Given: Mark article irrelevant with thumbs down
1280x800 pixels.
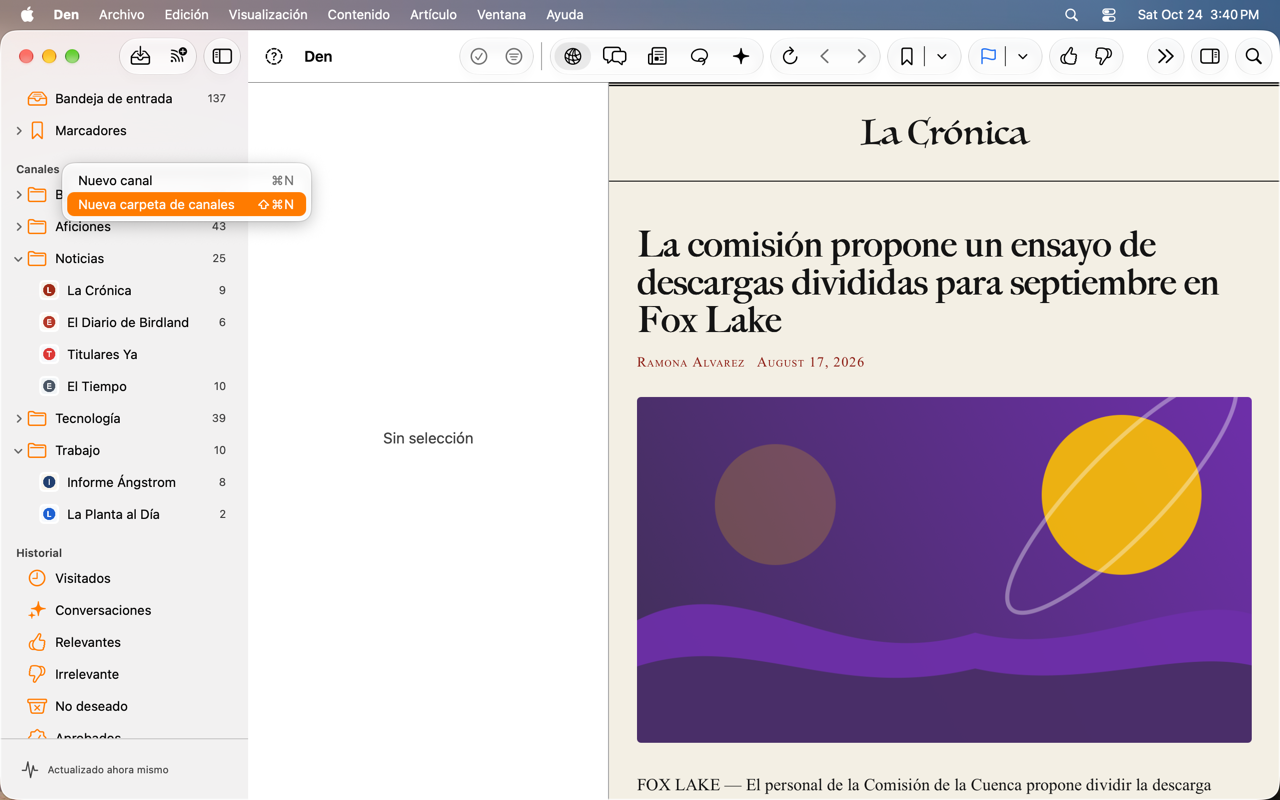Looking at the screenshot, I should point(1104,57).
